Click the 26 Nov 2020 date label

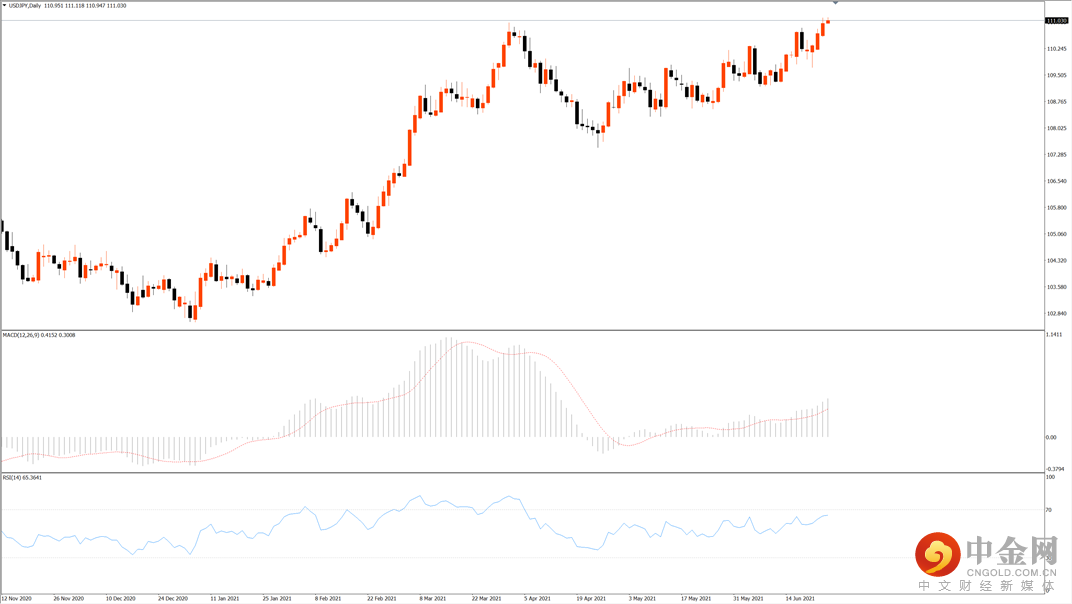[x=68, y=599]
